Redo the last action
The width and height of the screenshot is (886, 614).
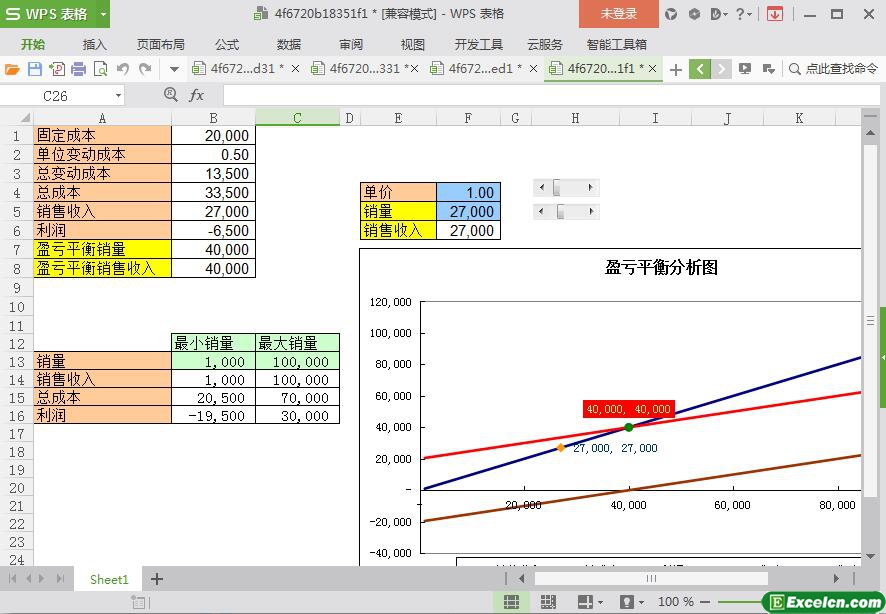[x=145, y=69]
